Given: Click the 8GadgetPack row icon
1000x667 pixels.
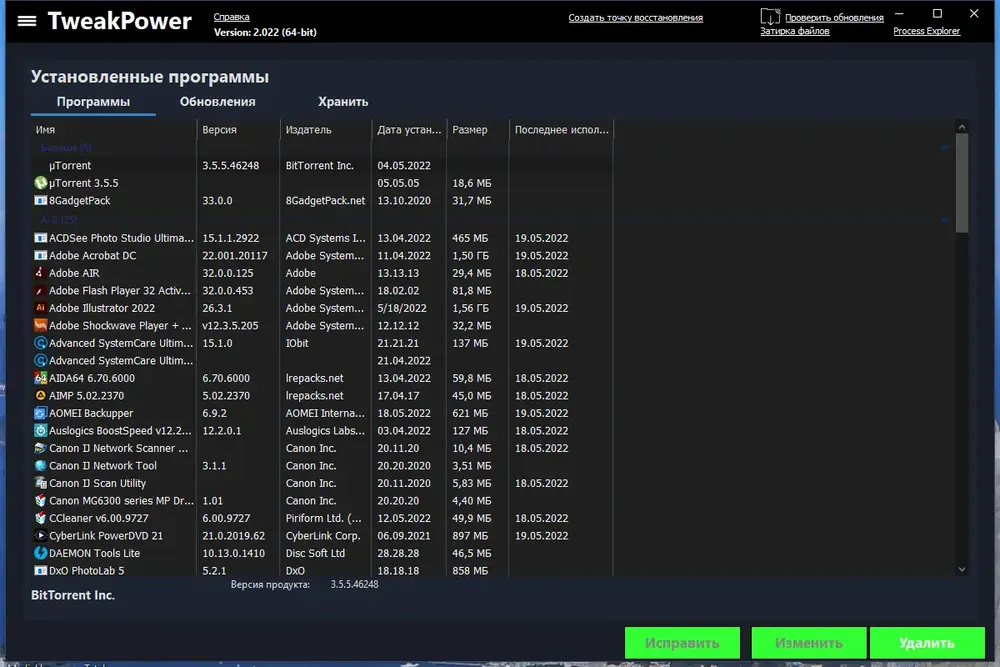Looking at the screenshot, I should click(40, 200).
